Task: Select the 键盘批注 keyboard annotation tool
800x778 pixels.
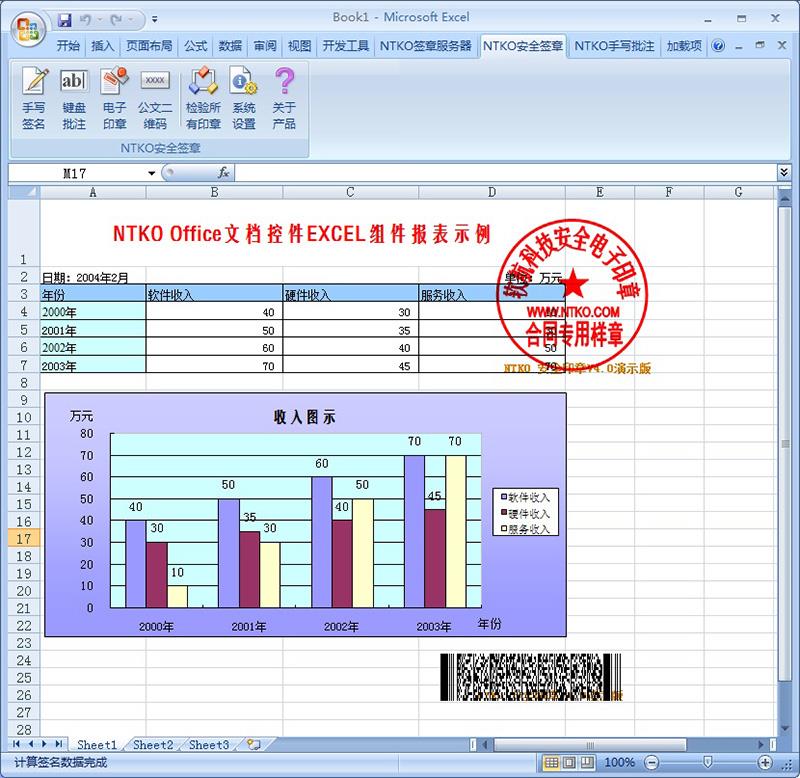Action: click(74, 98)
